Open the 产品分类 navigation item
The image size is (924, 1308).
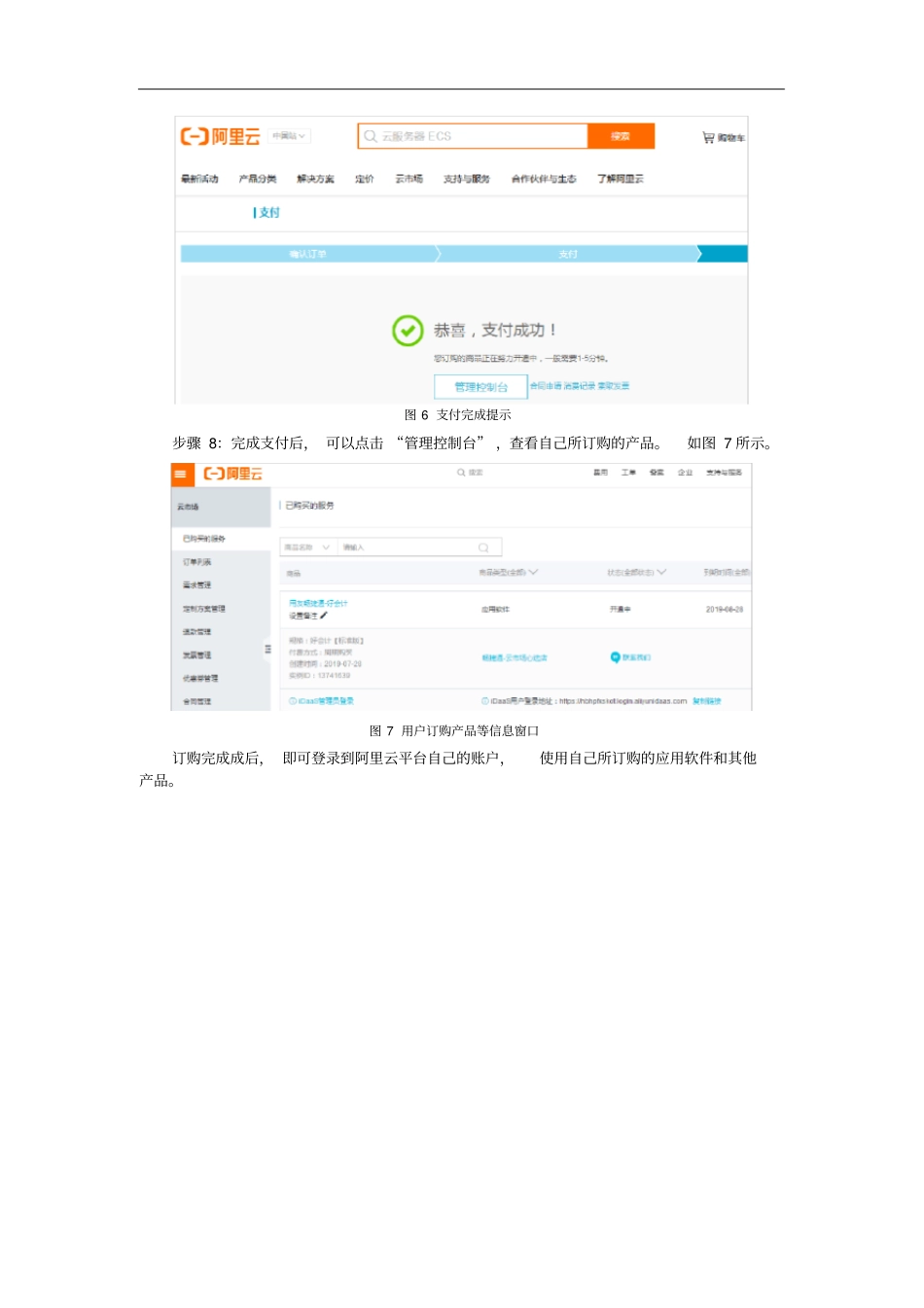coord(258,179)
